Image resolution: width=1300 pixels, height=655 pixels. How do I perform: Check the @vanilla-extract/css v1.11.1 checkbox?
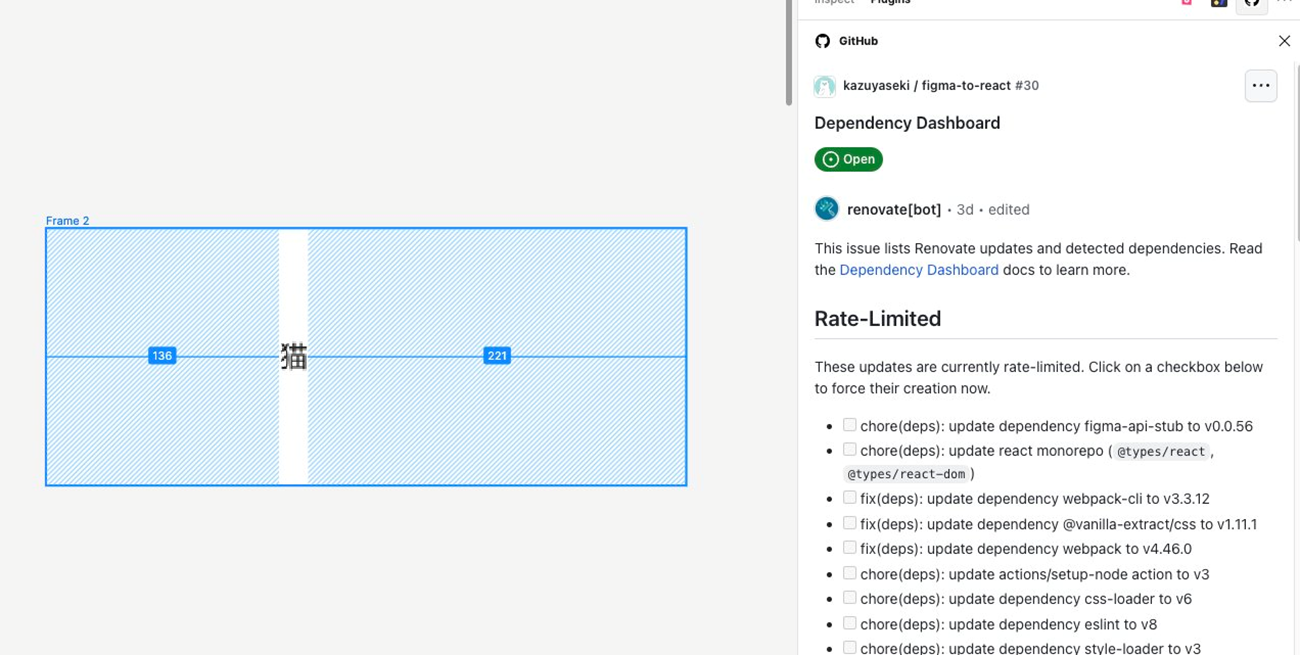coord(849,523)
